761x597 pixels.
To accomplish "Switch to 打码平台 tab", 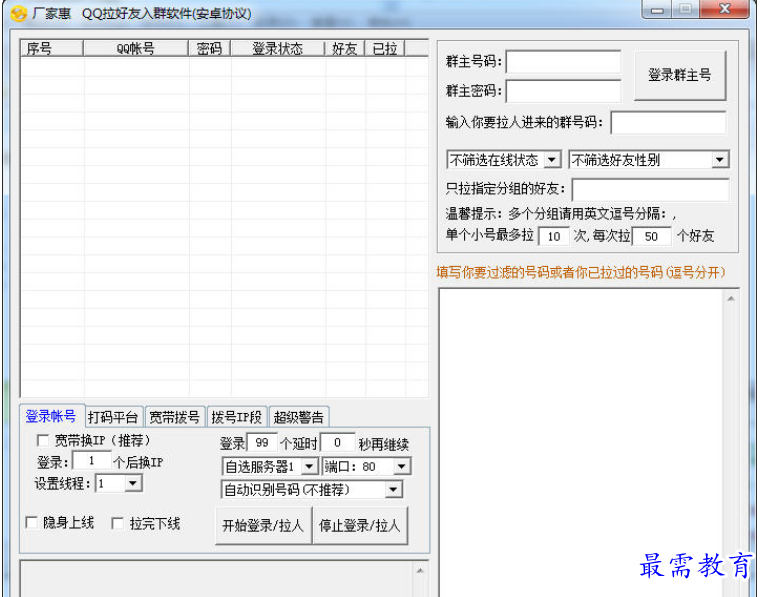I will [x=114, y=417].
